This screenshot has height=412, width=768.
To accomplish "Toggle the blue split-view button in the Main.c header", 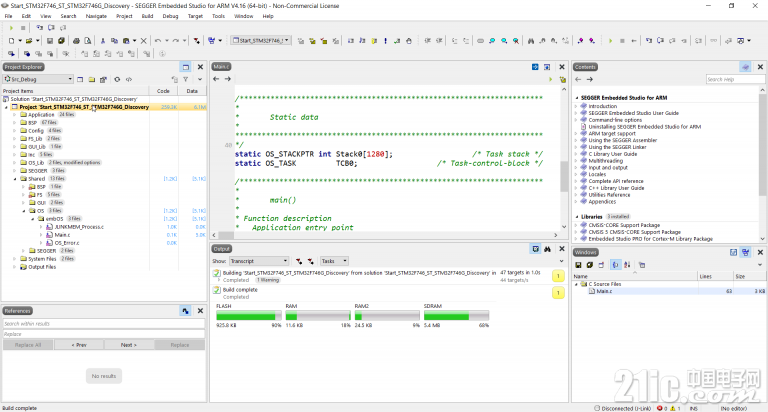I will pyautogui.click(x=535, y=67).
